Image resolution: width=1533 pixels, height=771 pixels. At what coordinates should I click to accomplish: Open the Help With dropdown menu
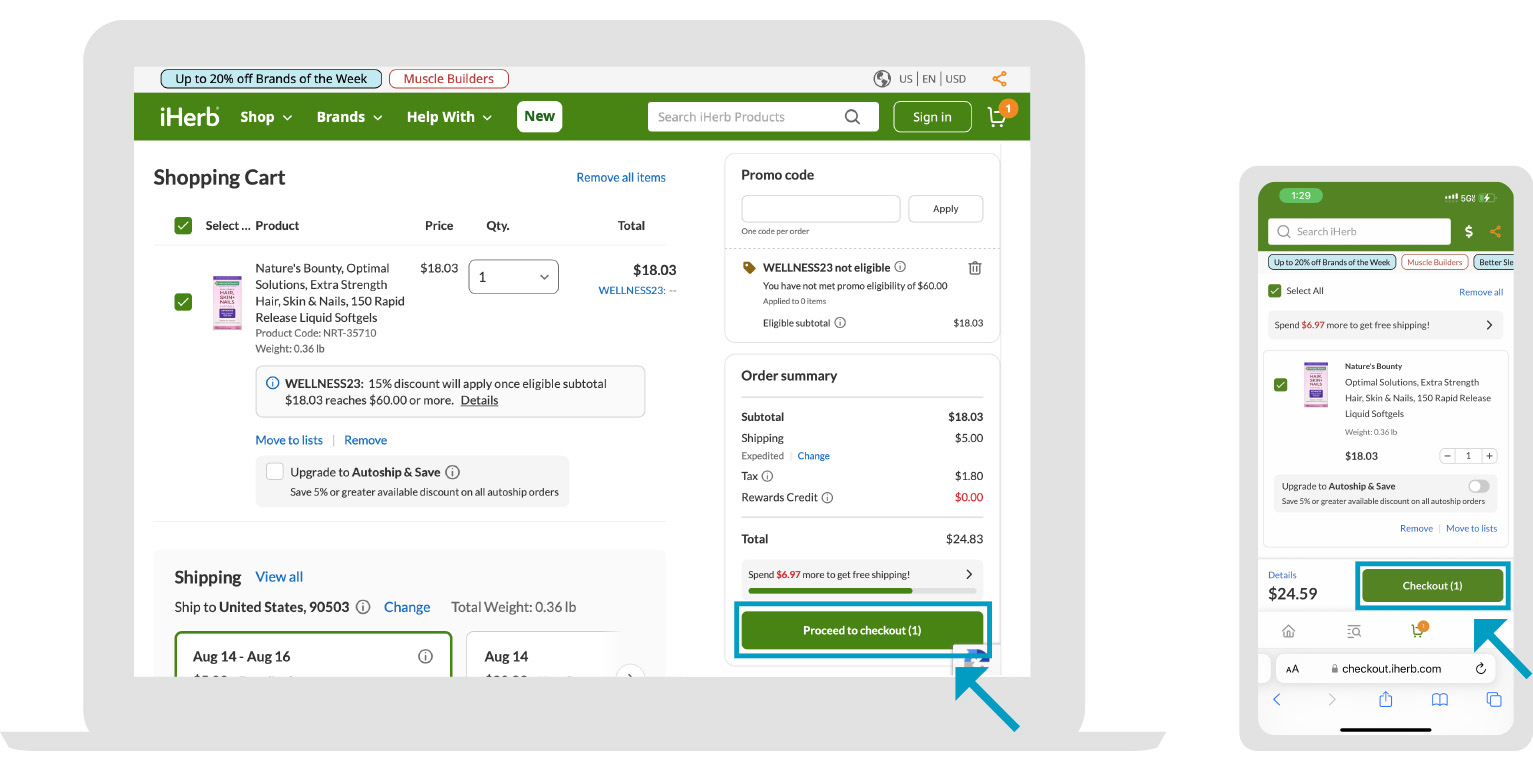(x=450, y=117)
